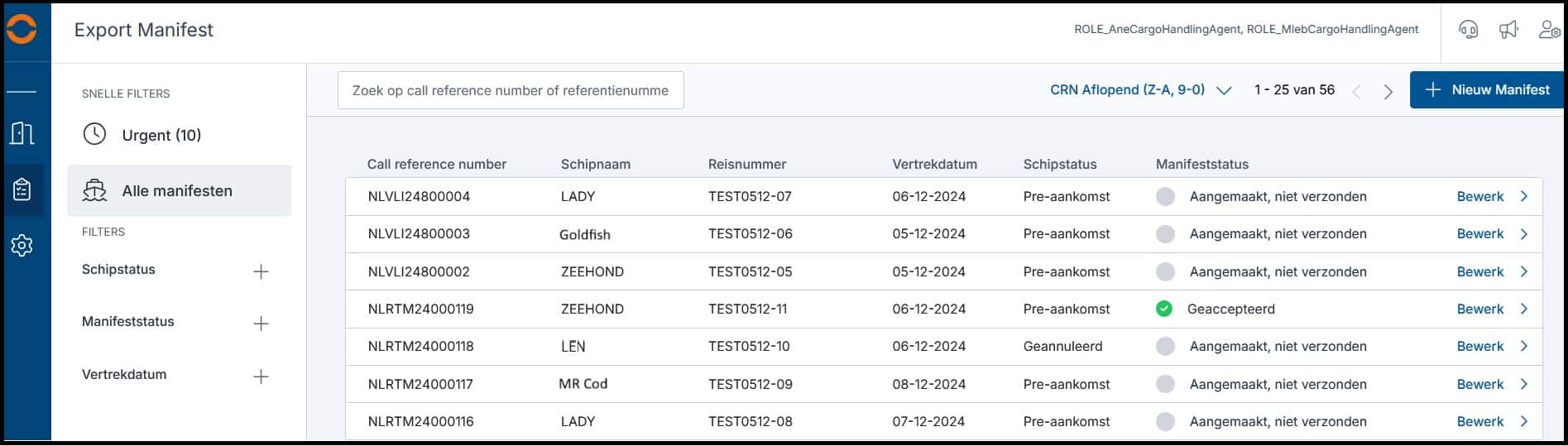
Task: Open the clipboard manifest icon in sidebar
Action: (22, 189)
